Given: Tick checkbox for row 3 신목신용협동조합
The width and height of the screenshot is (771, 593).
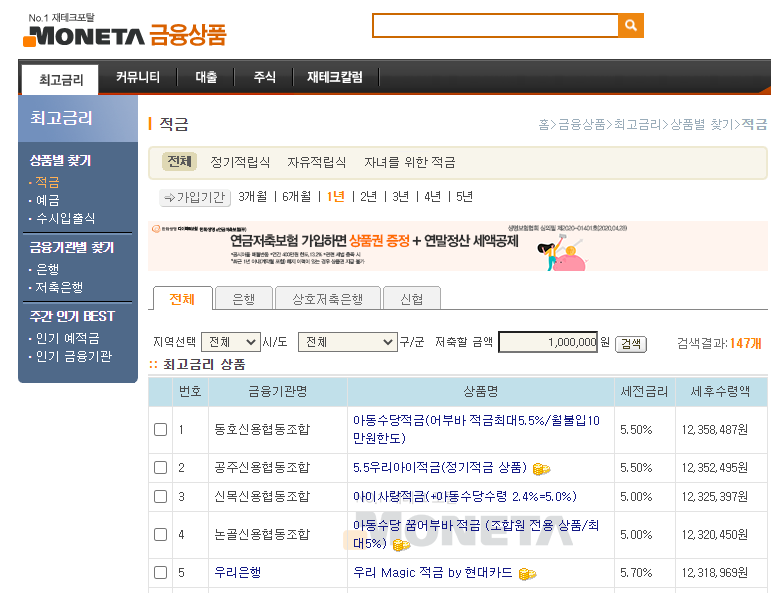Looking at the screenshot, I should point(160,496).
